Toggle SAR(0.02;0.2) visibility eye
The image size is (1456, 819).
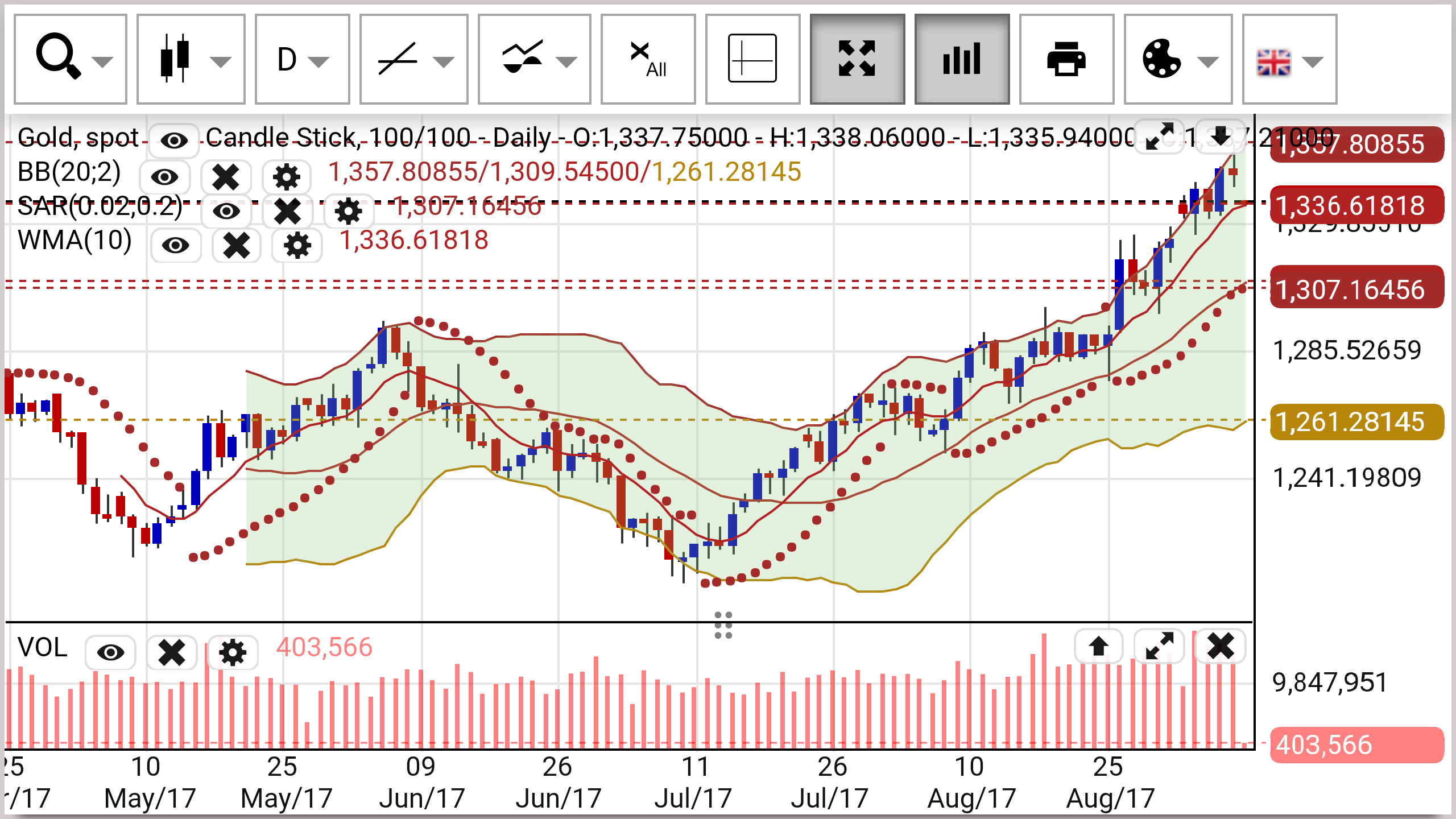pyautogui.click(x=226, y=211)
